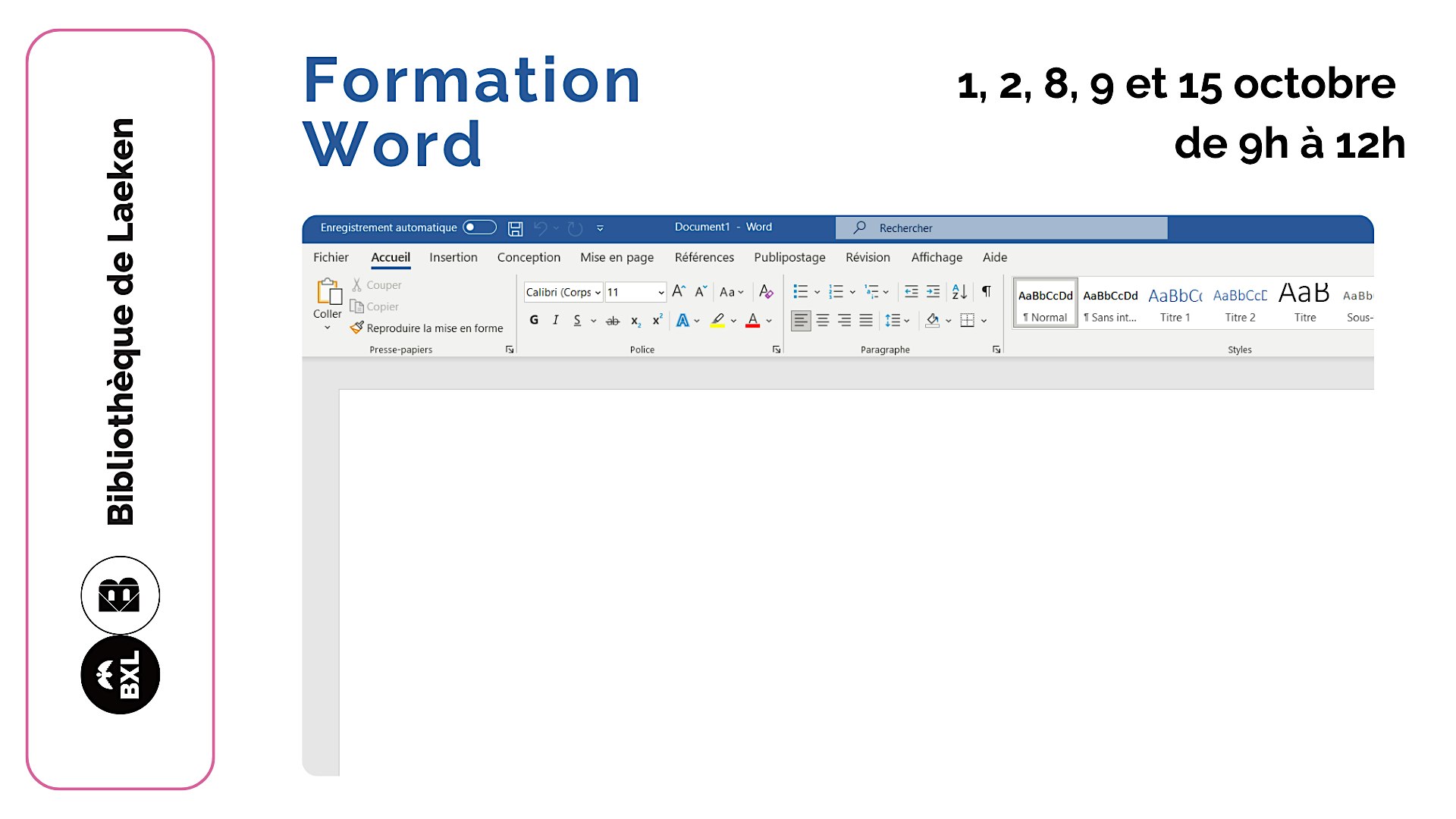Click the borders icon
The image size is (1456, 819).
click(967, 321)
